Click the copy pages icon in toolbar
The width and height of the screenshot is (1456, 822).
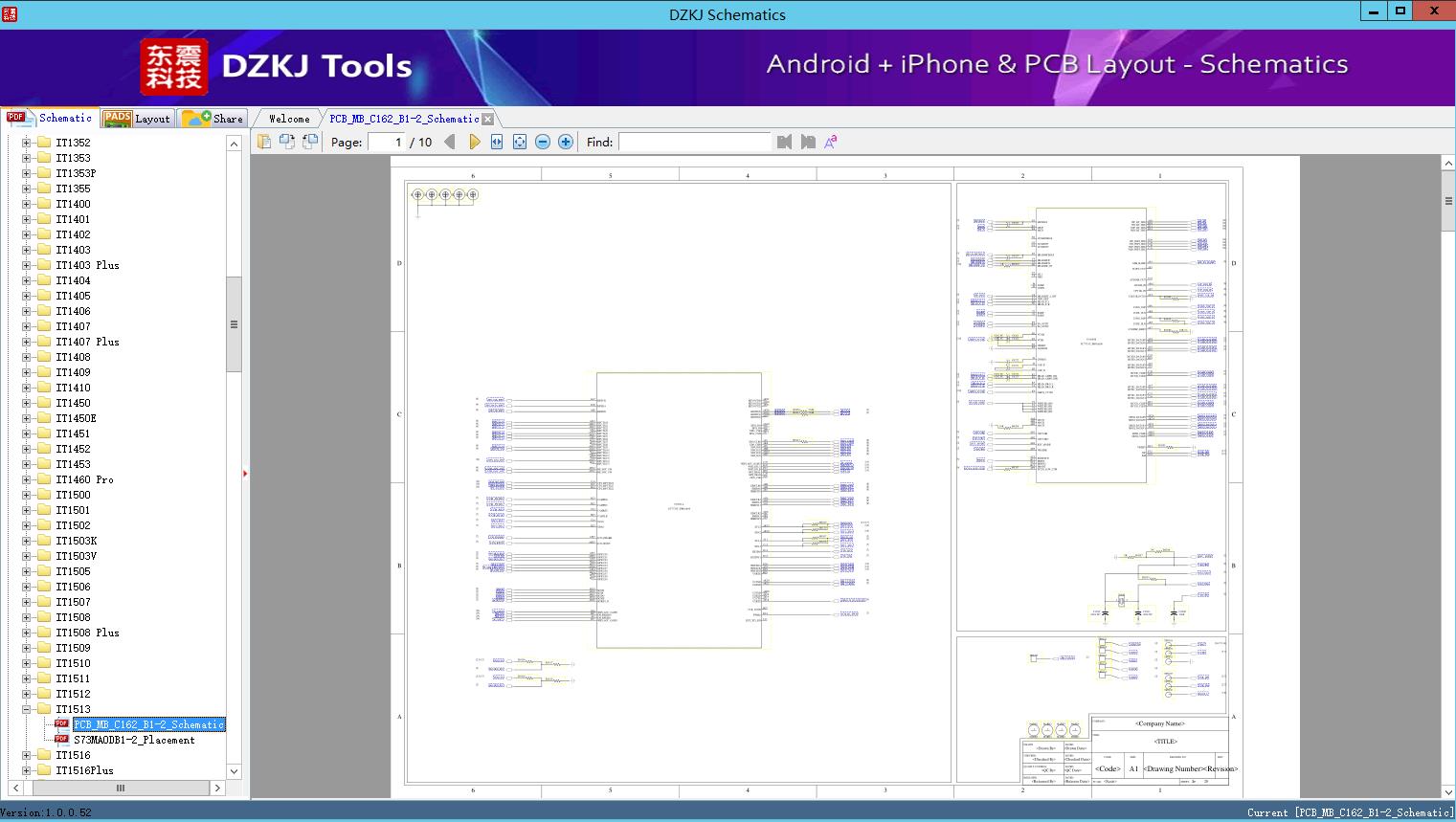(x=264, y=142)
